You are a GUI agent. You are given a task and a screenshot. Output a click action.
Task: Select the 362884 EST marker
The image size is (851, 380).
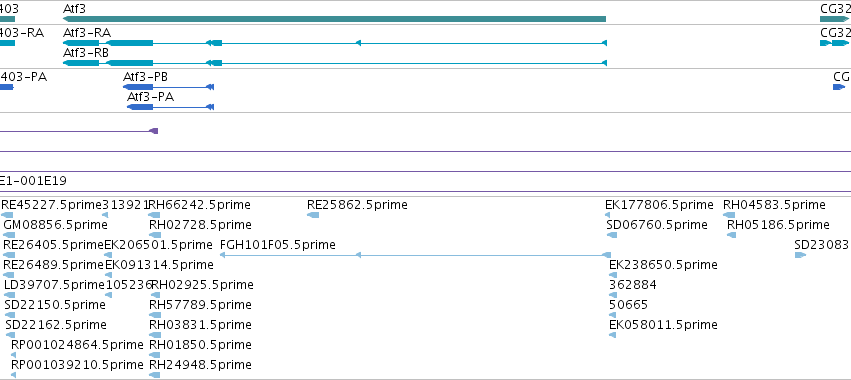[x=613, y=295]
